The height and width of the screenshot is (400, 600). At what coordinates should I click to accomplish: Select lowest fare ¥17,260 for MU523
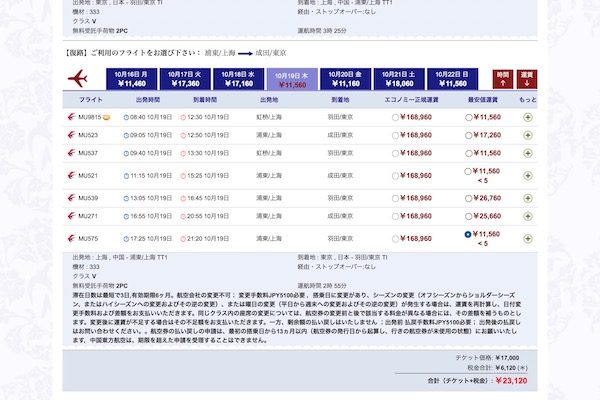[x=468, y=136]
